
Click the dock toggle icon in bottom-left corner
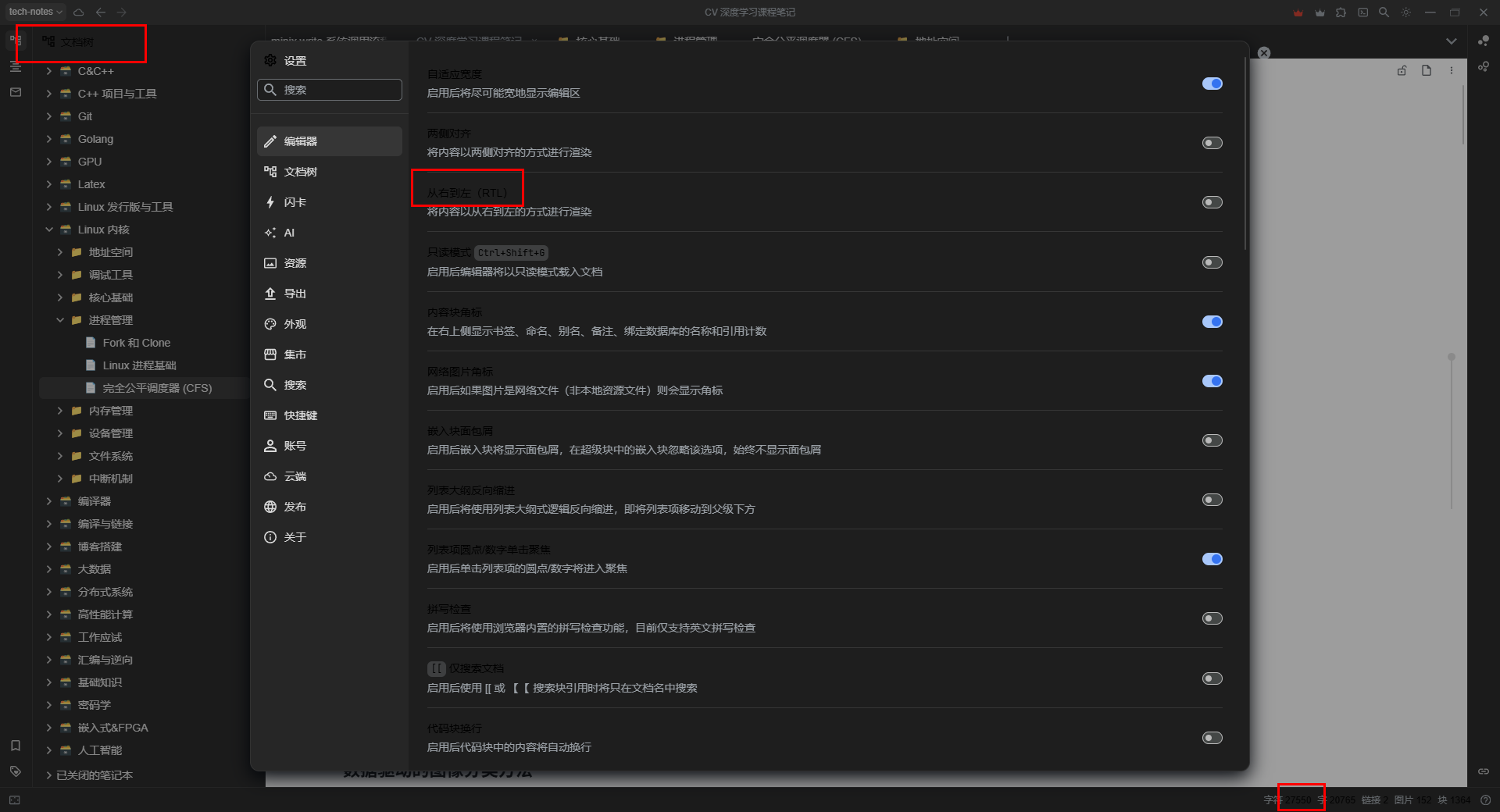click(x=15, y=800)
